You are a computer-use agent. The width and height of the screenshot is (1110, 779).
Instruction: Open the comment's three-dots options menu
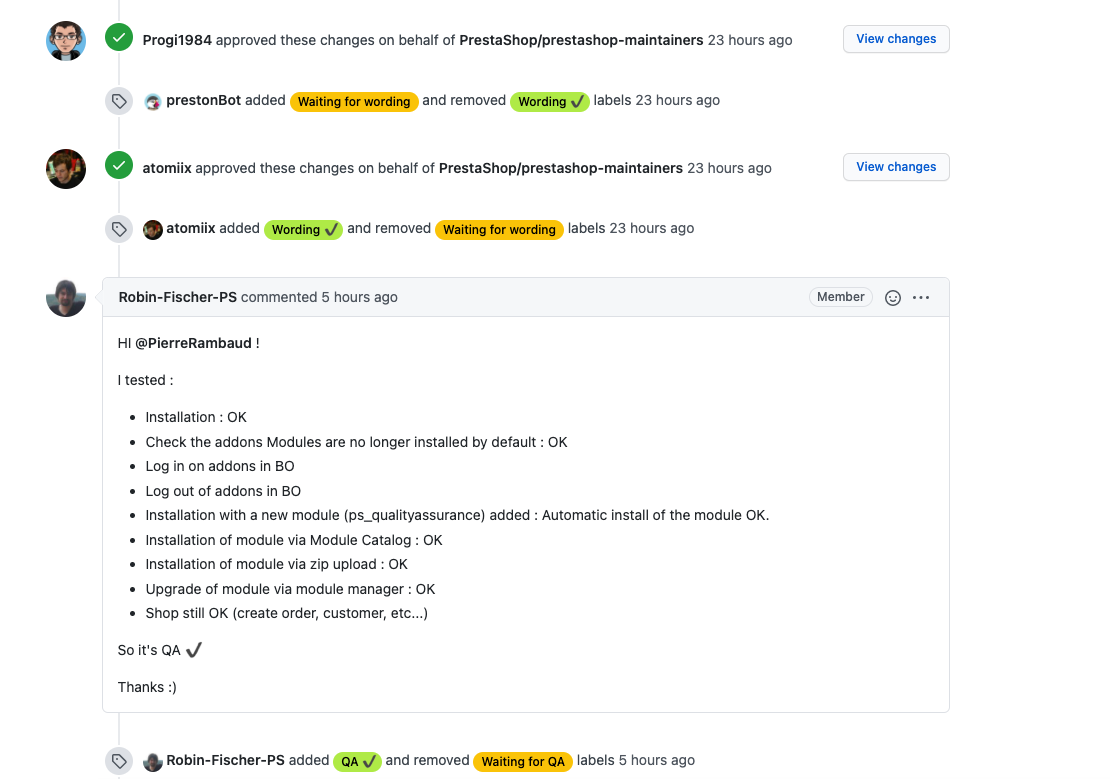(x=921, y=298)
